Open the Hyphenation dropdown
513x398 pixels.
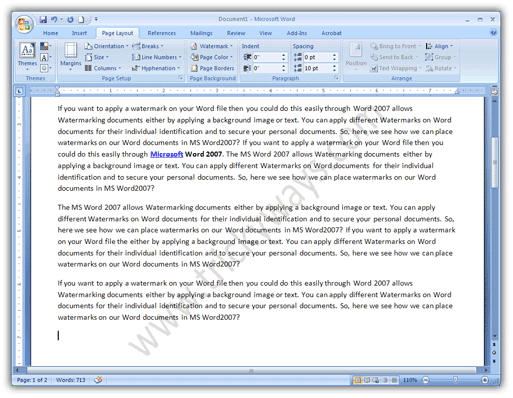(x=156, y=68)
